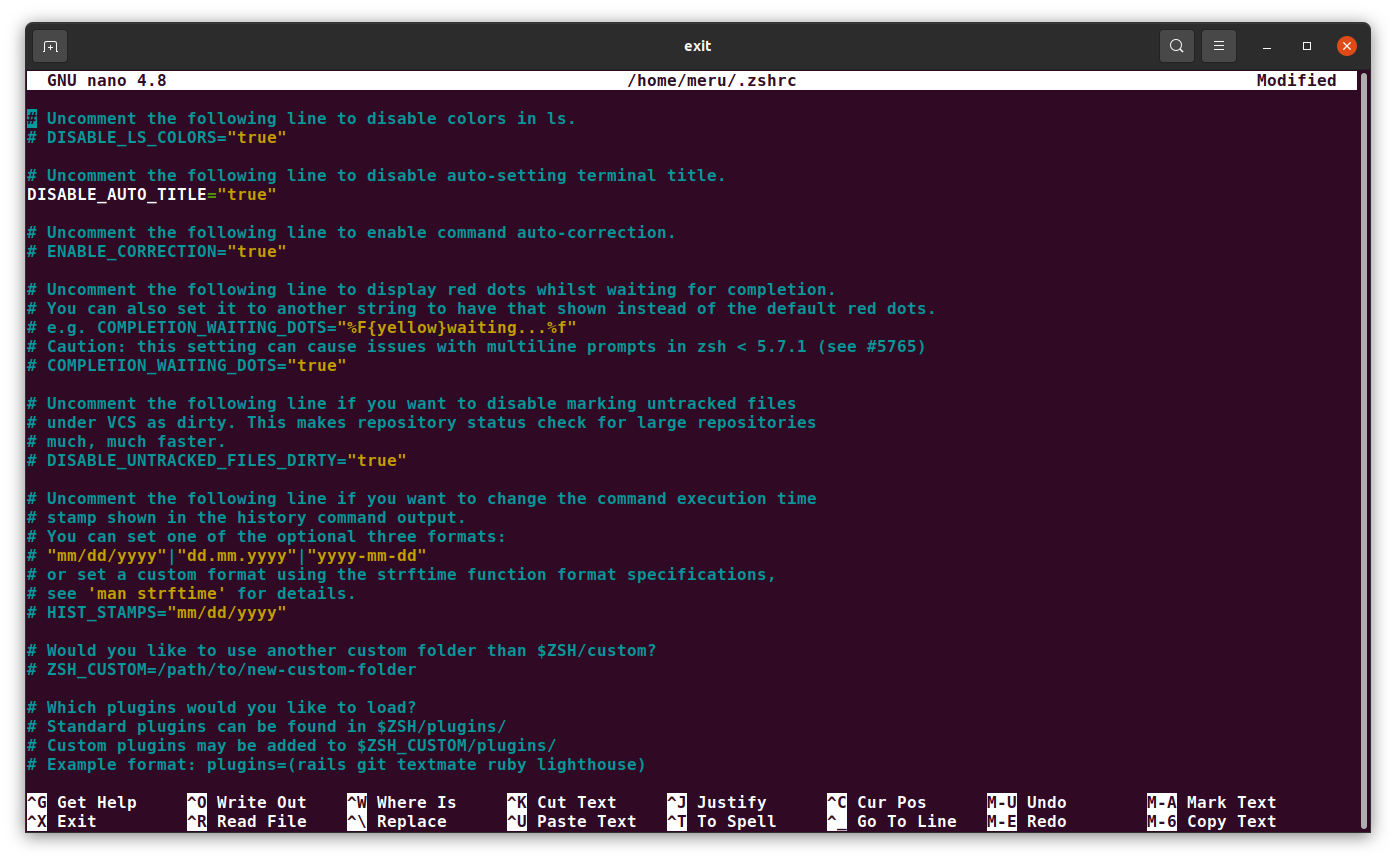Click the Undo shortcut label
Image resolution: width=1396 pixels, height=861 pixels.
click(1046, 802)
